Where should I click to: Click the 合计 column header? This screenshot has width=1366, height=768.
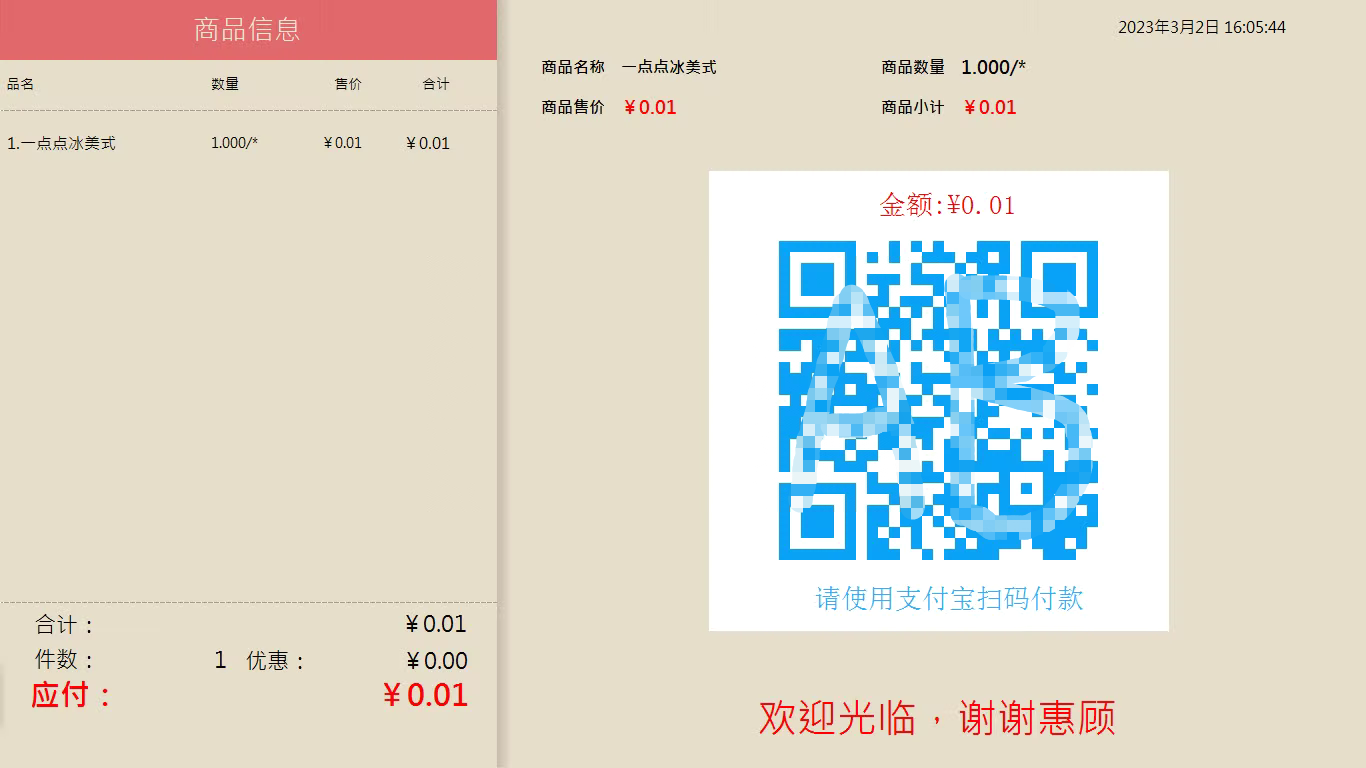436,84
